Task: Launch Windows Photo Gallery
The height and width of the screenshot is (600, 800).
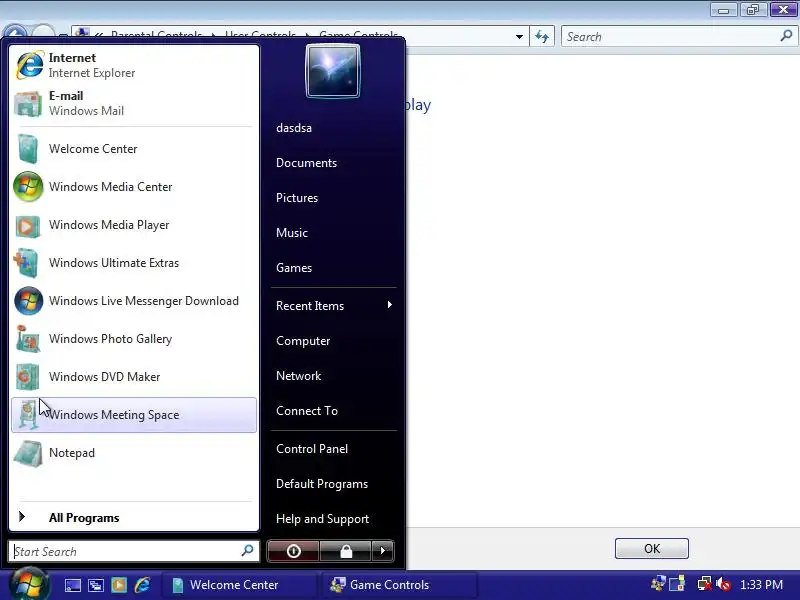Action: (134, 339)
